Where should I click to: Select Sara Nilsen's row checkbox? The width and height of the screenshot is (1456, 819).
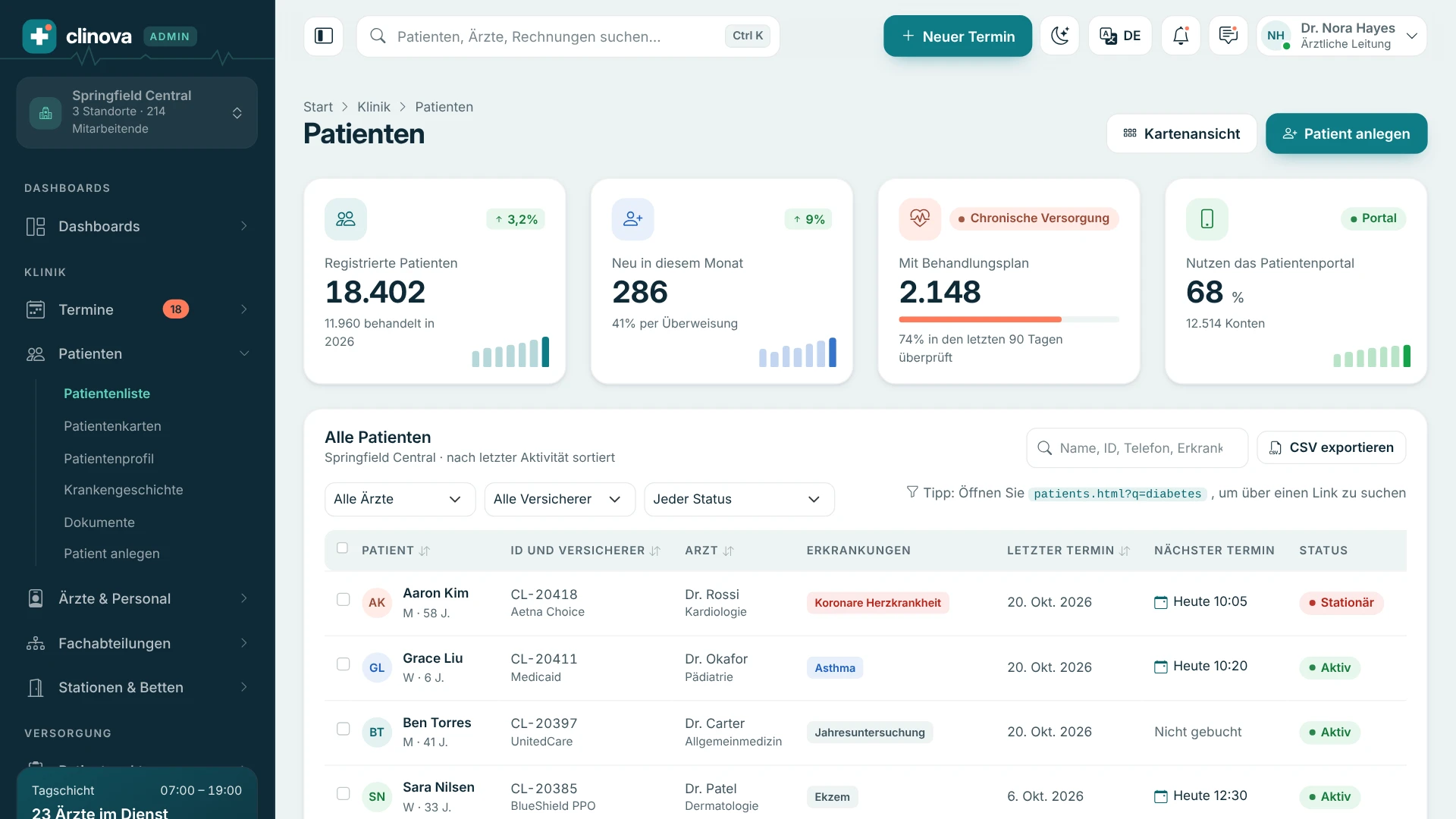(344, 793)
